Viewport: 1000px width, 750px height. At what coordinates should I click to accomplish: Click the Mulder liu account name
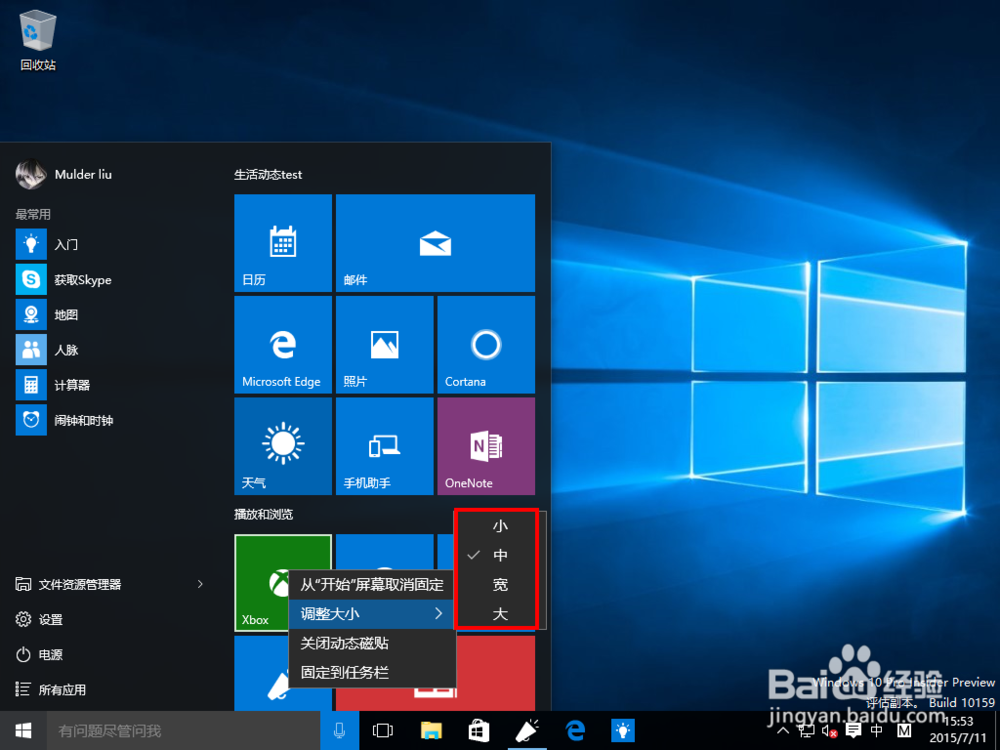[83, 174]
